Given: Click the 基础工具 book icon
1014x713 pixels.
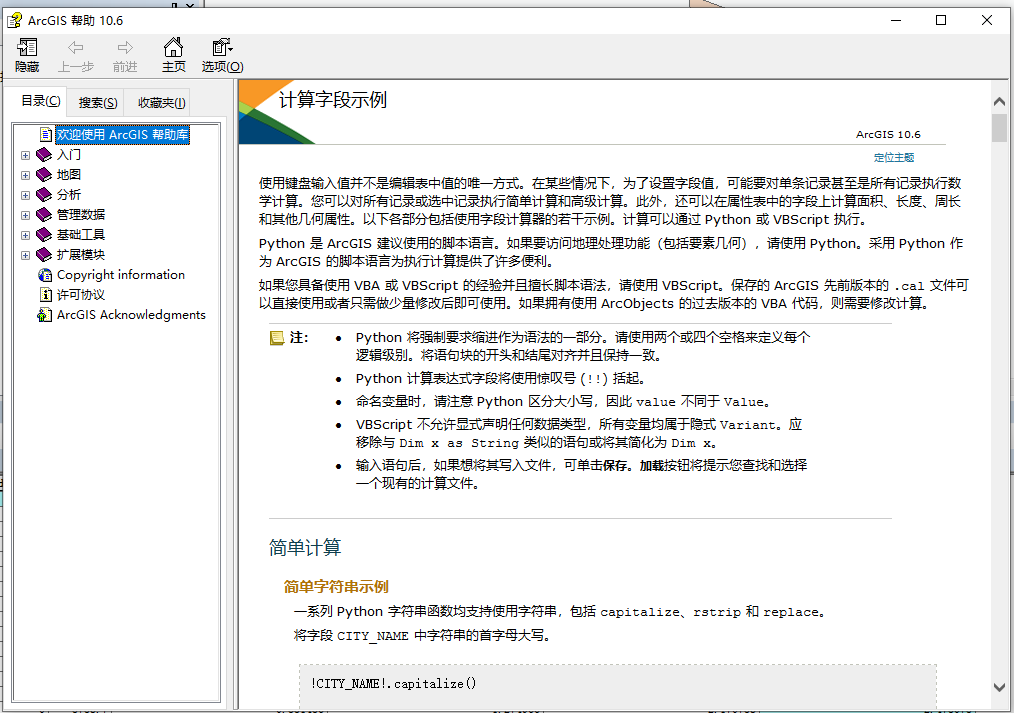Looking at the screenshot, I should pos(44,235).
